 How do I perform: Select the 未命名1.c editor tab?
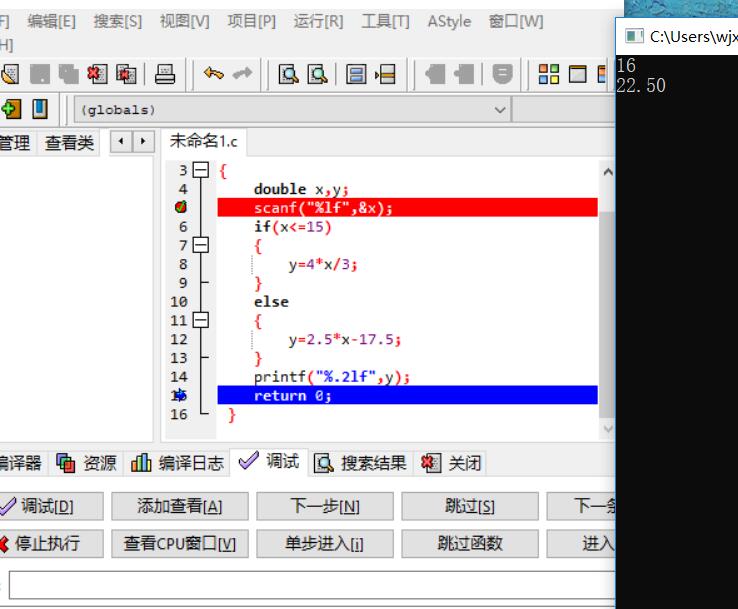pos(203,141)
